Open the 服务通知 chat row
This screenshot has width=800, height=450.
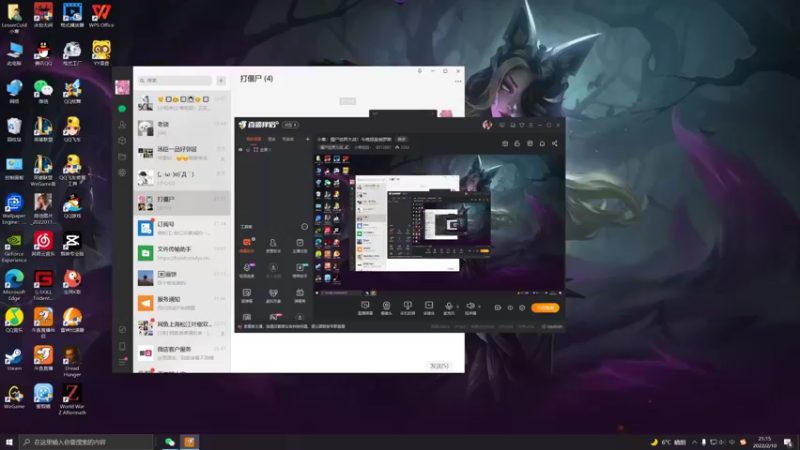(182, 303)
